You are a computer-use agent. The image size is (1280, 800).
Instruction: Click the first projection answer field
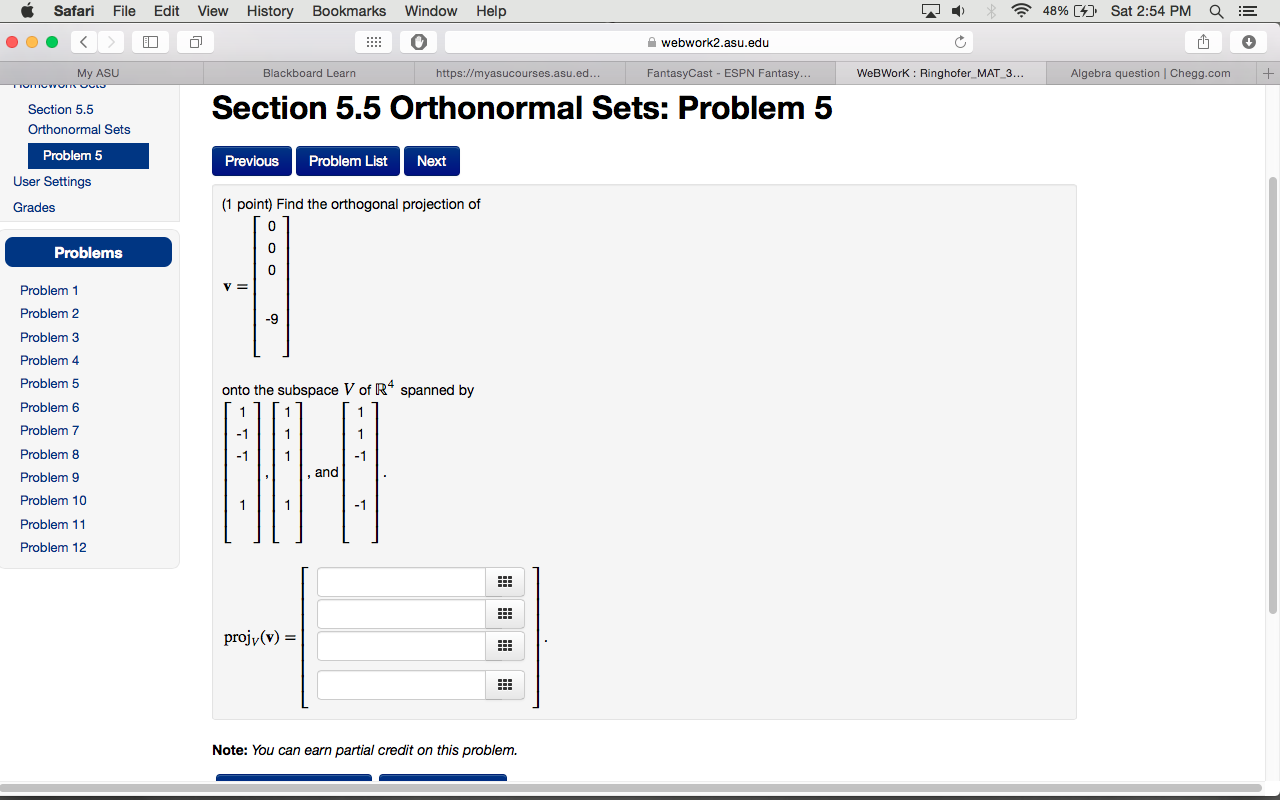click(401, 582)
